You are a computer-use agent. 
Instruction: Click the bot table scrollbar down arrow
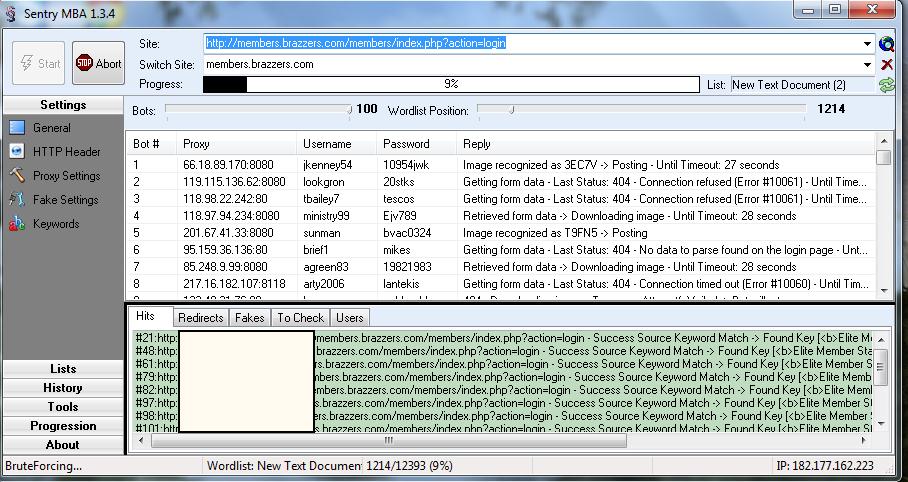pos(884,291)
